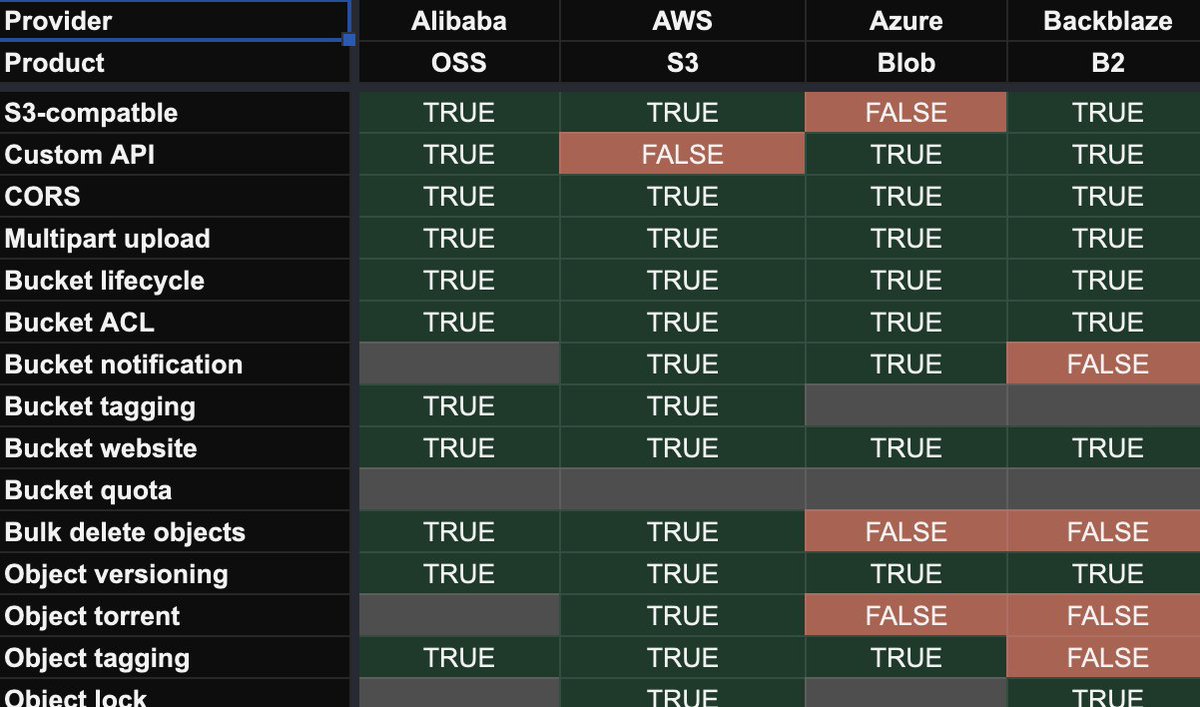
Task: Select the Provider header cell
Action: click(175, 20)
